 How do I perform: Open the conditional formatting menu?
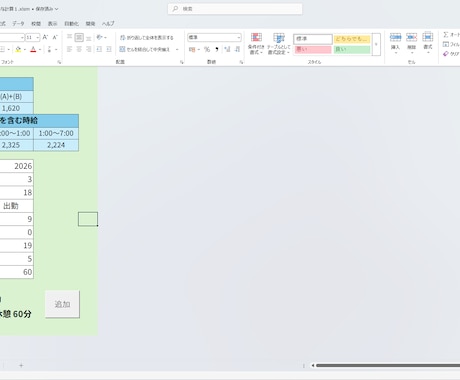click(x=256, y=44)
